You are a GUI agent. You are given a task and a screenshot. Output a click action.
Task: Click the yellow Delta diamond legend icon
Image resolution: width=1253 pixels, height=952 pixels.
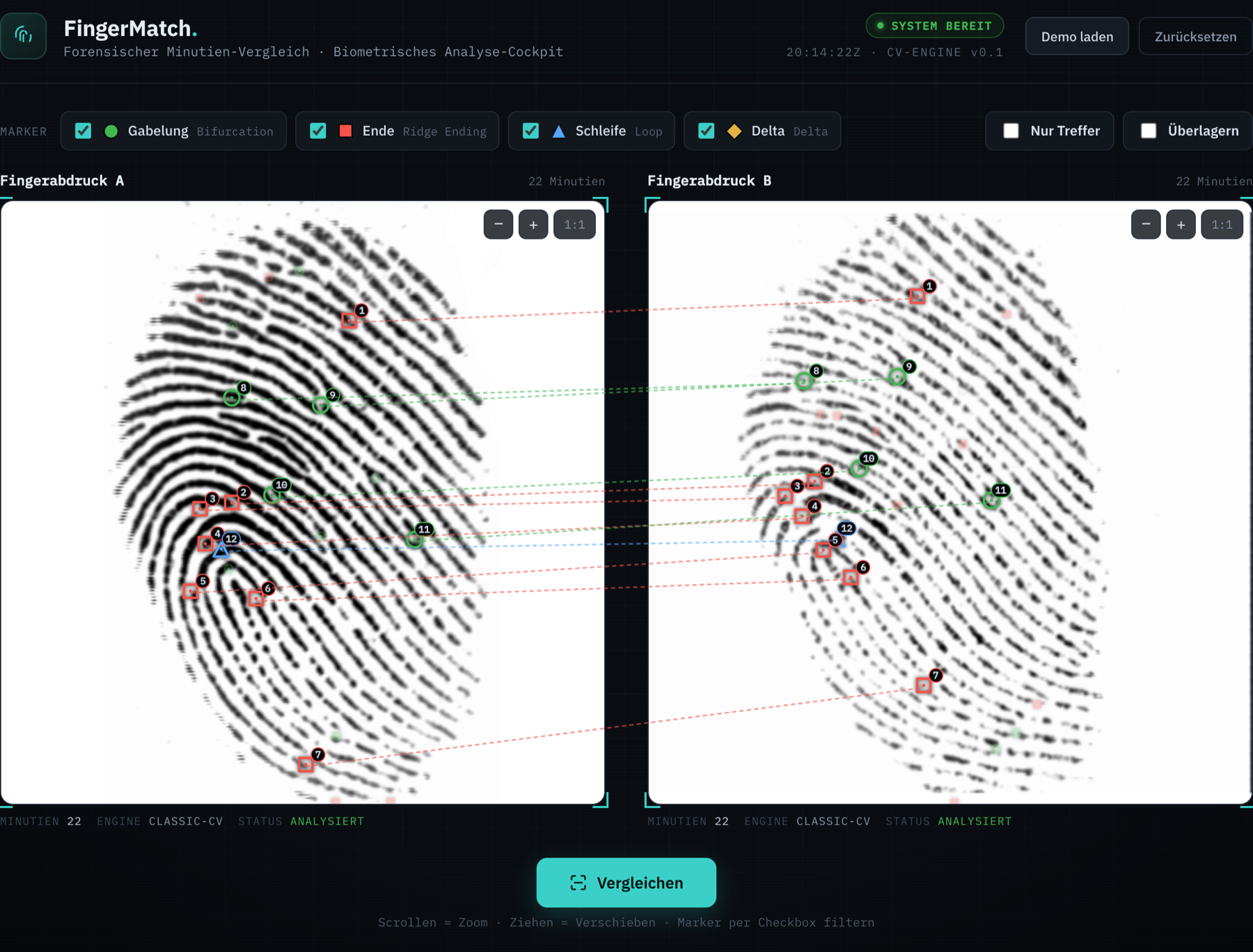coord(734,131)
